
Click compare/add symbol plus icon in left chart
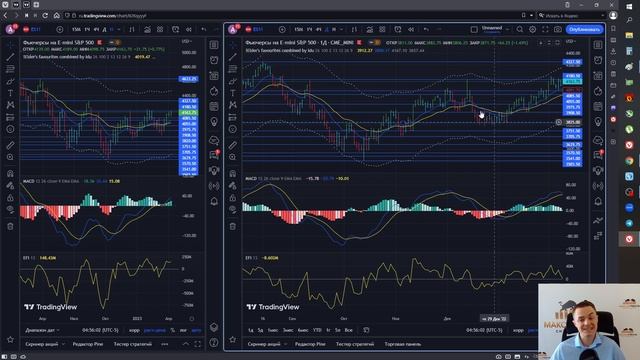pyautogui.click(x=60, y=29)
